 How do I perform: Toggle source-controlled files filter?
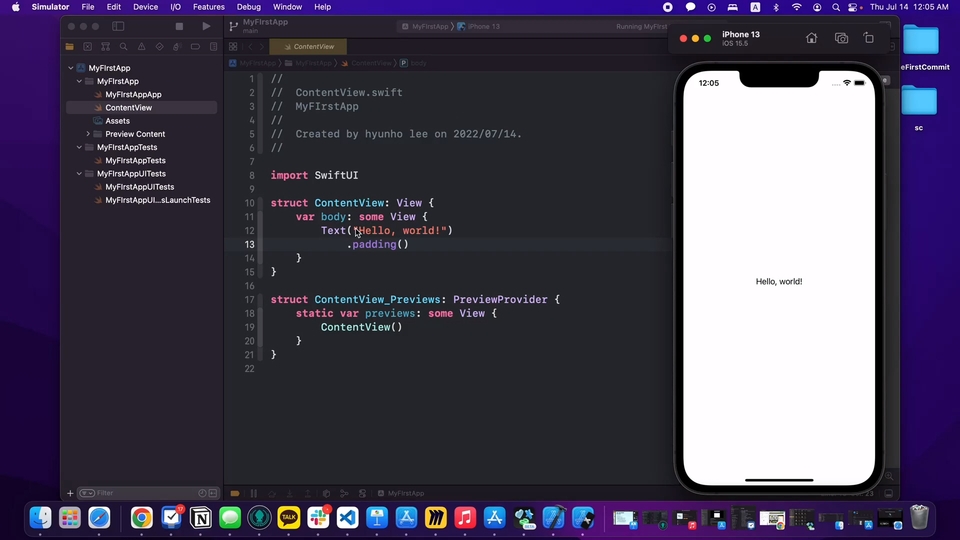coord(213,493)
